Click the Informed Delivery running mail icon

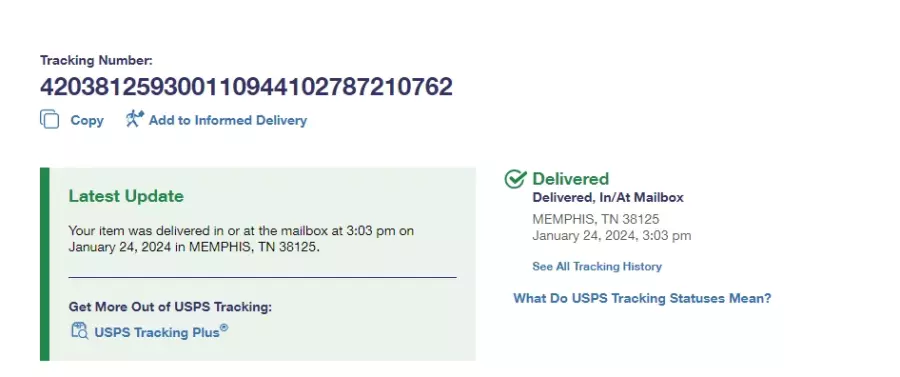click(135, 119)
